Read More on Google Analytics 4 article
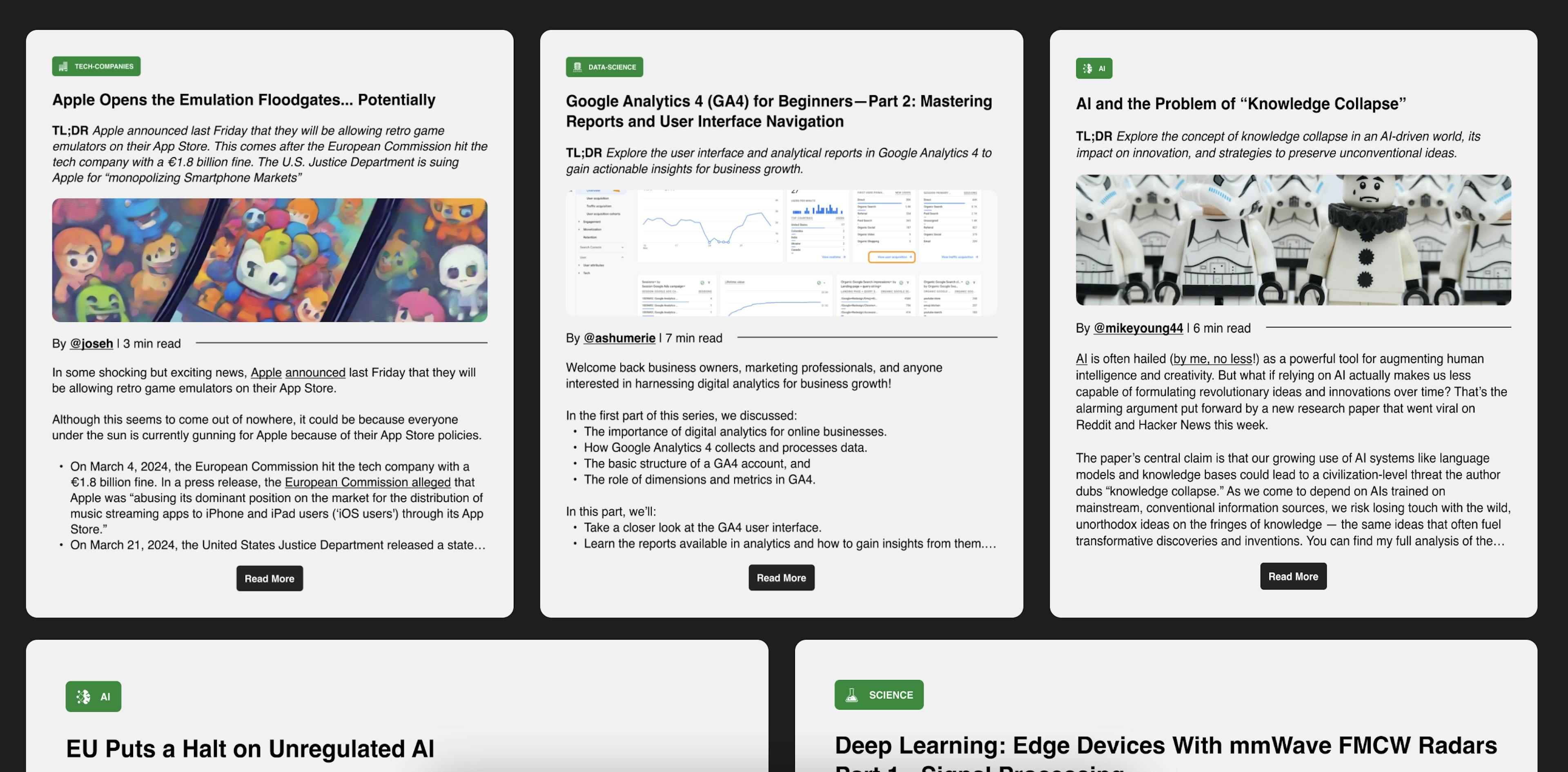The image size is (1568, 772). [781, 578]
